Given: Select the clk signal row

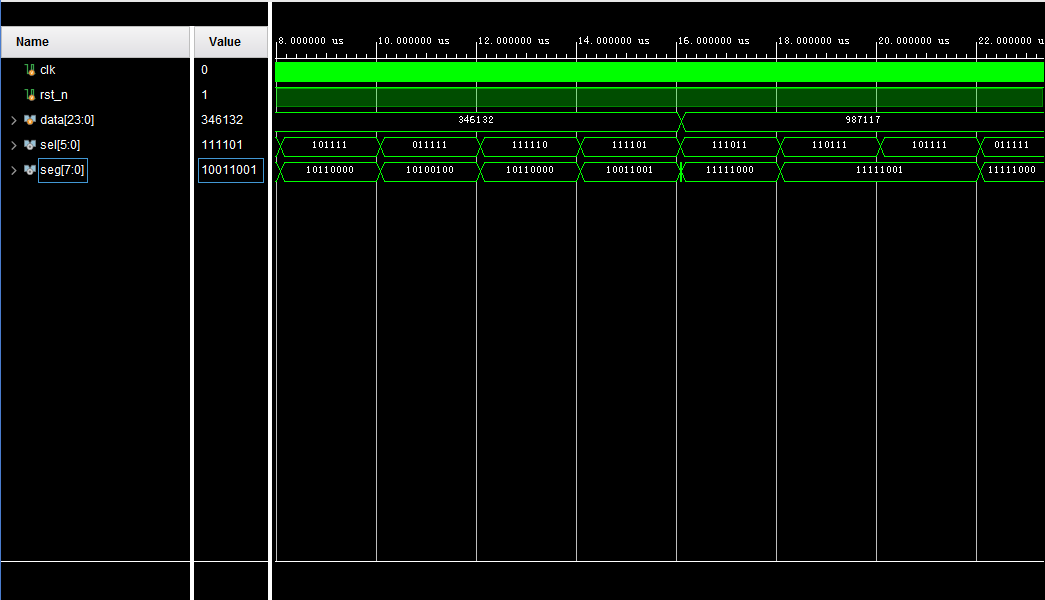Looking at the screenshot, I should [48, 69].
